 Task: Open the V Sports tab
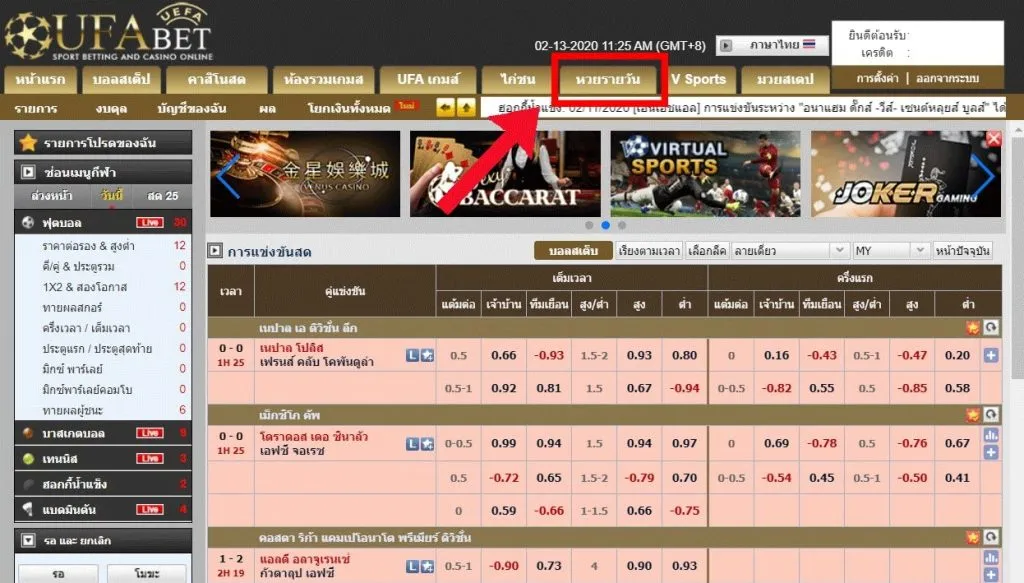699,80
